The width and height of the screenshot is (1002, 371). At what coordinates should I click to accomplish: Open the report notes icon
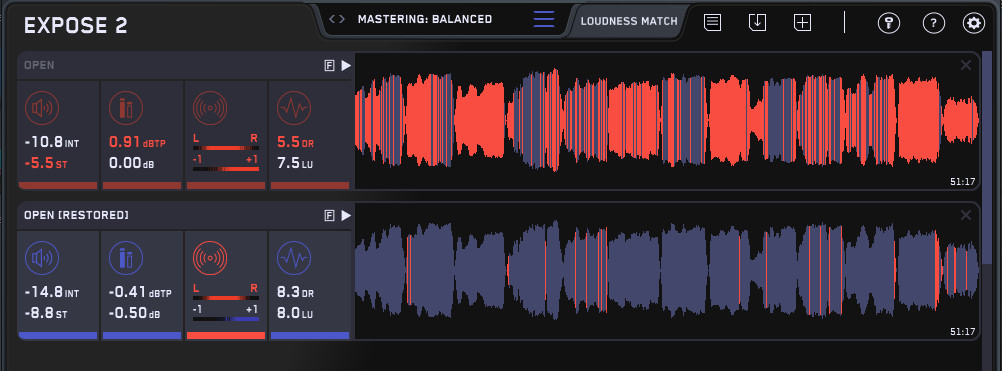point(713,23)
